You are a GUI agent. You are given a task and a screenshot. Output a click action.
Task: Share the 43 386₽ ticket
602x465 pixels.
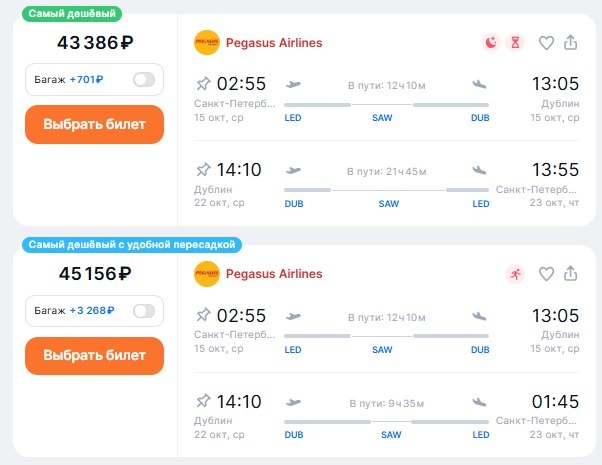571,43
